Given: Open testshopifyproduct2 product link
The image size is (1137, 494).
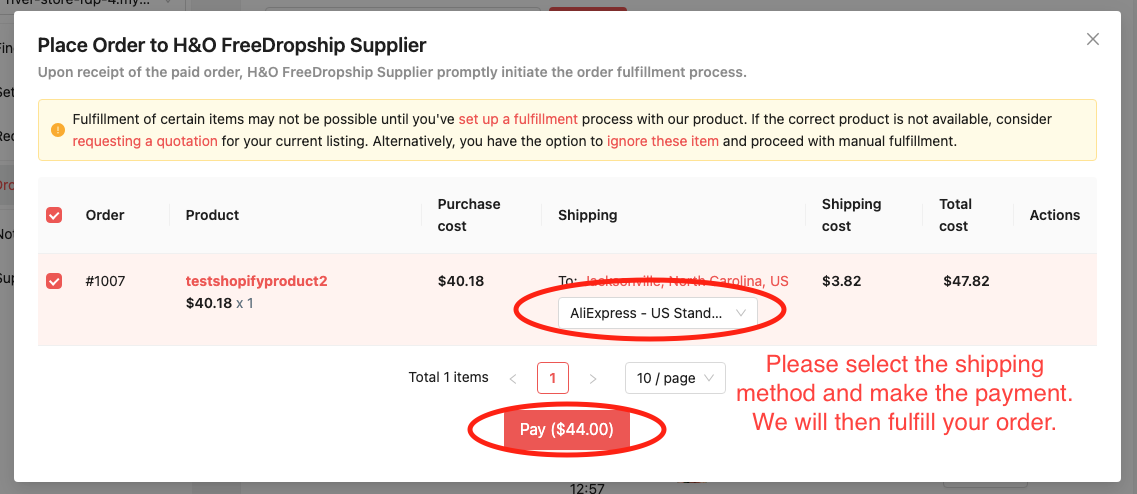Looking at the screenshot, I should (x=257, y=281).
